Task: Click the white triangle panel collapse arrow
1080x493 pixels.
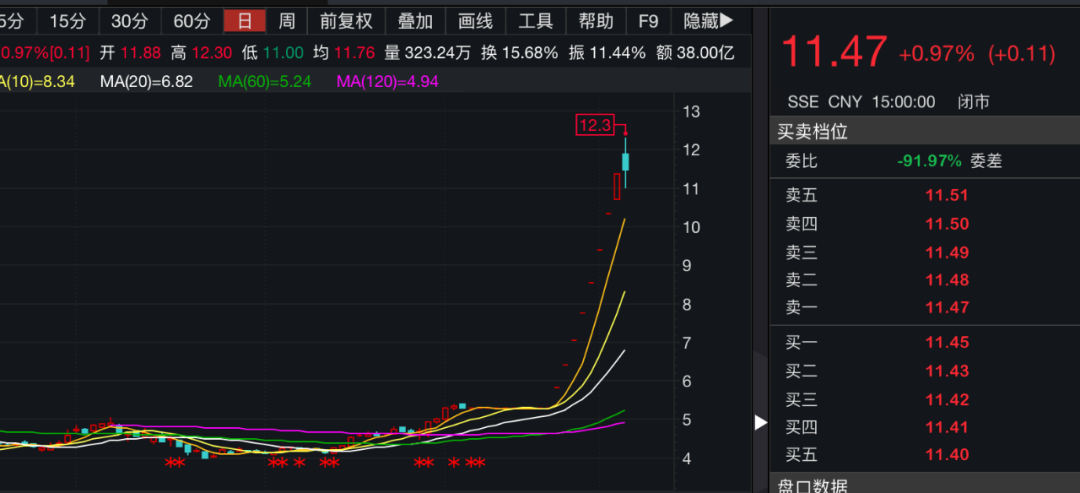Action: [x=760, y=423]
